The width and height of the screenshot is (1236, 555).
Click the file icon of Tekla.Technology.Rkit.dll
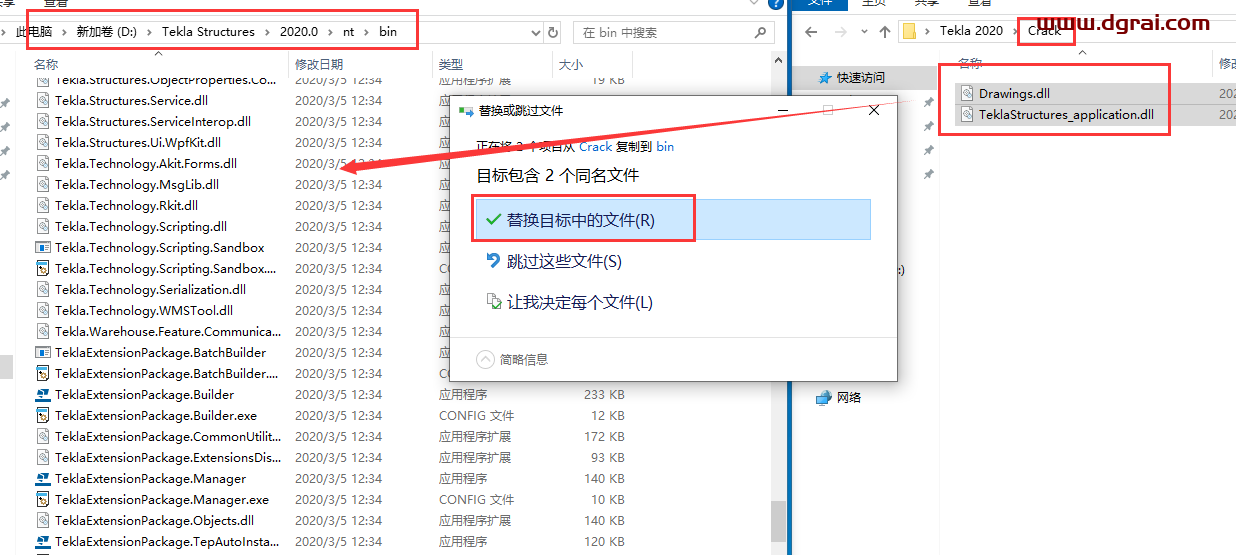tap(43, 205)
